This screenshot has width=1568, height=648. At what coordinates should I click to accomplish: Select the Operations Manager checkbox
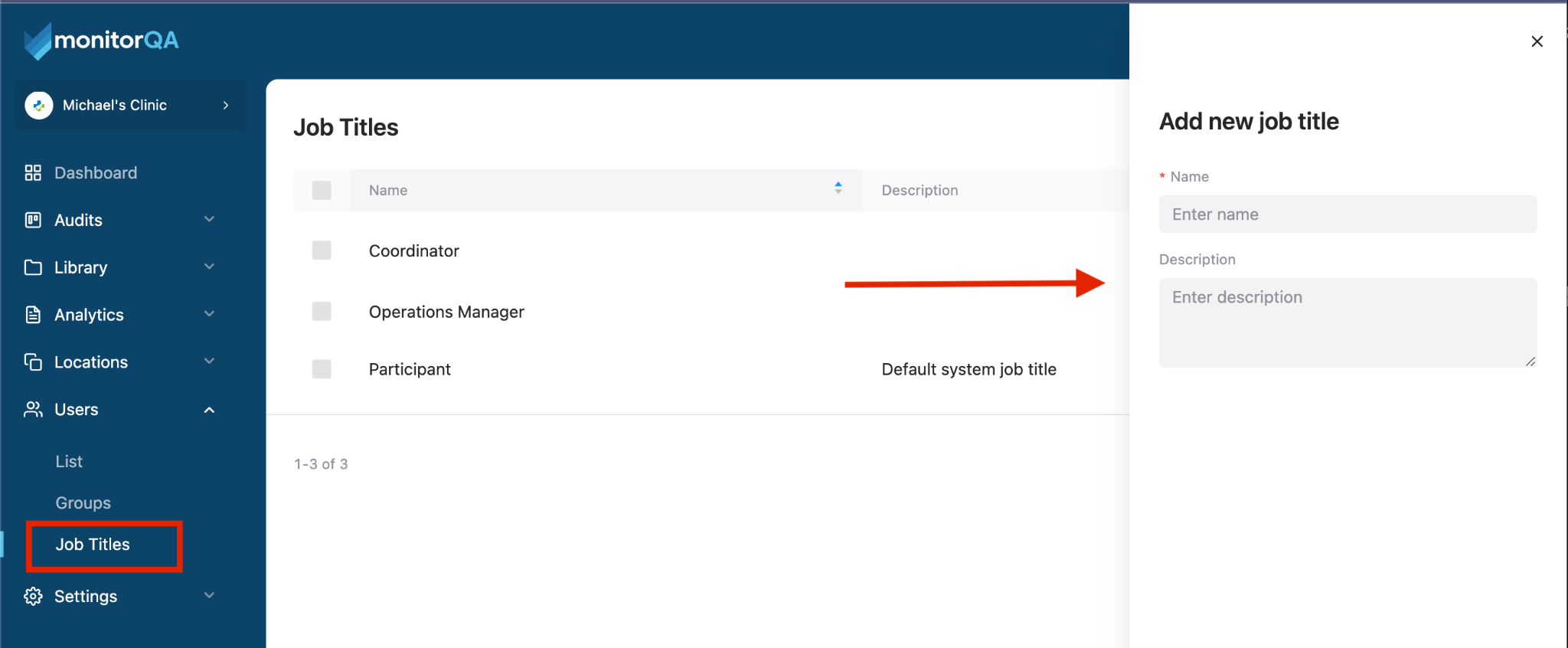322,311
